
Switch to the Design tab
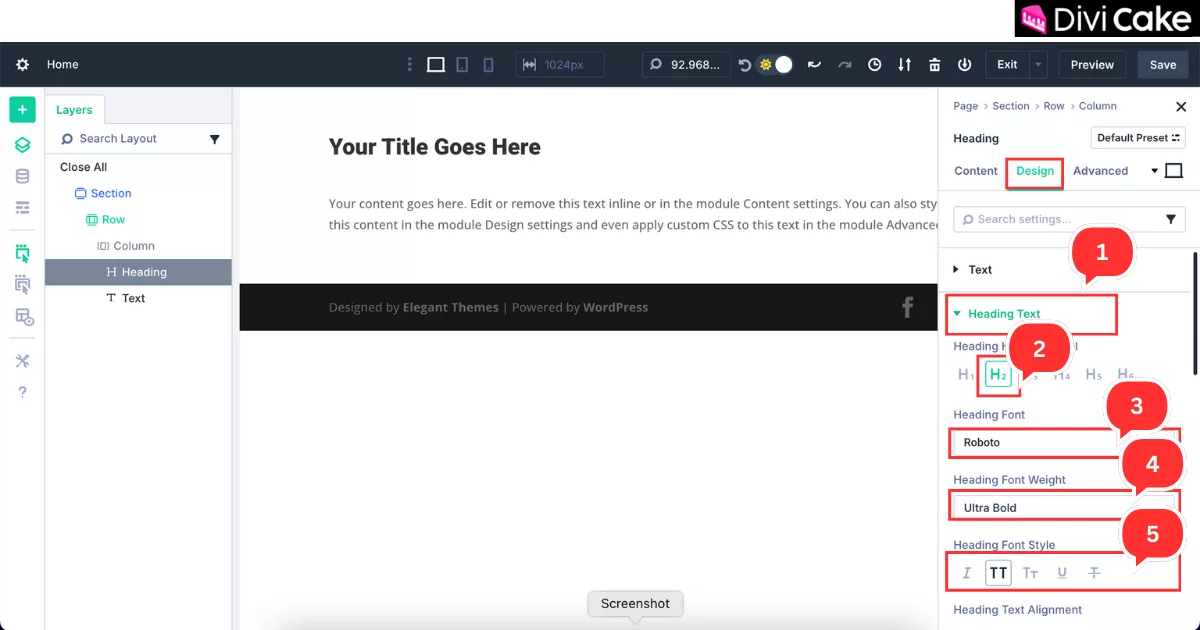coord(1035,171)
